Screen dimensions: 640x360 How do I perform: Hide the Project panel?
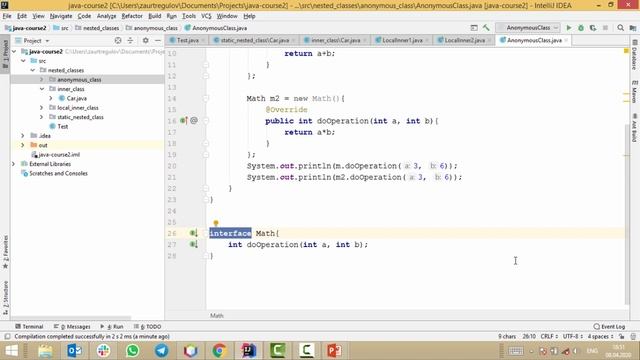[x=158, y=40]
